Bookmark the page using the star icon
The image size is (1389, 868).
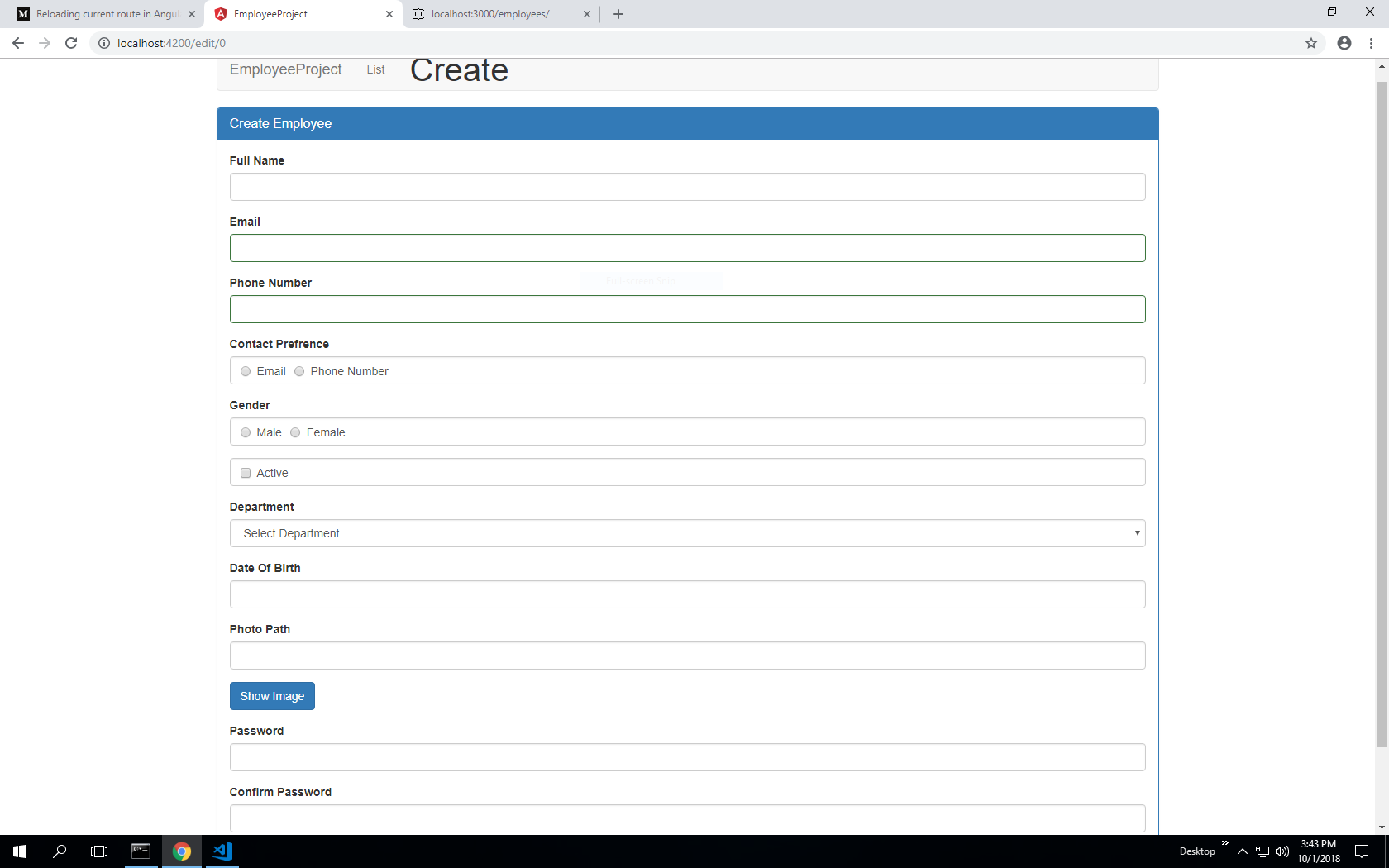pyautogui.click(x=1310, y=43)
